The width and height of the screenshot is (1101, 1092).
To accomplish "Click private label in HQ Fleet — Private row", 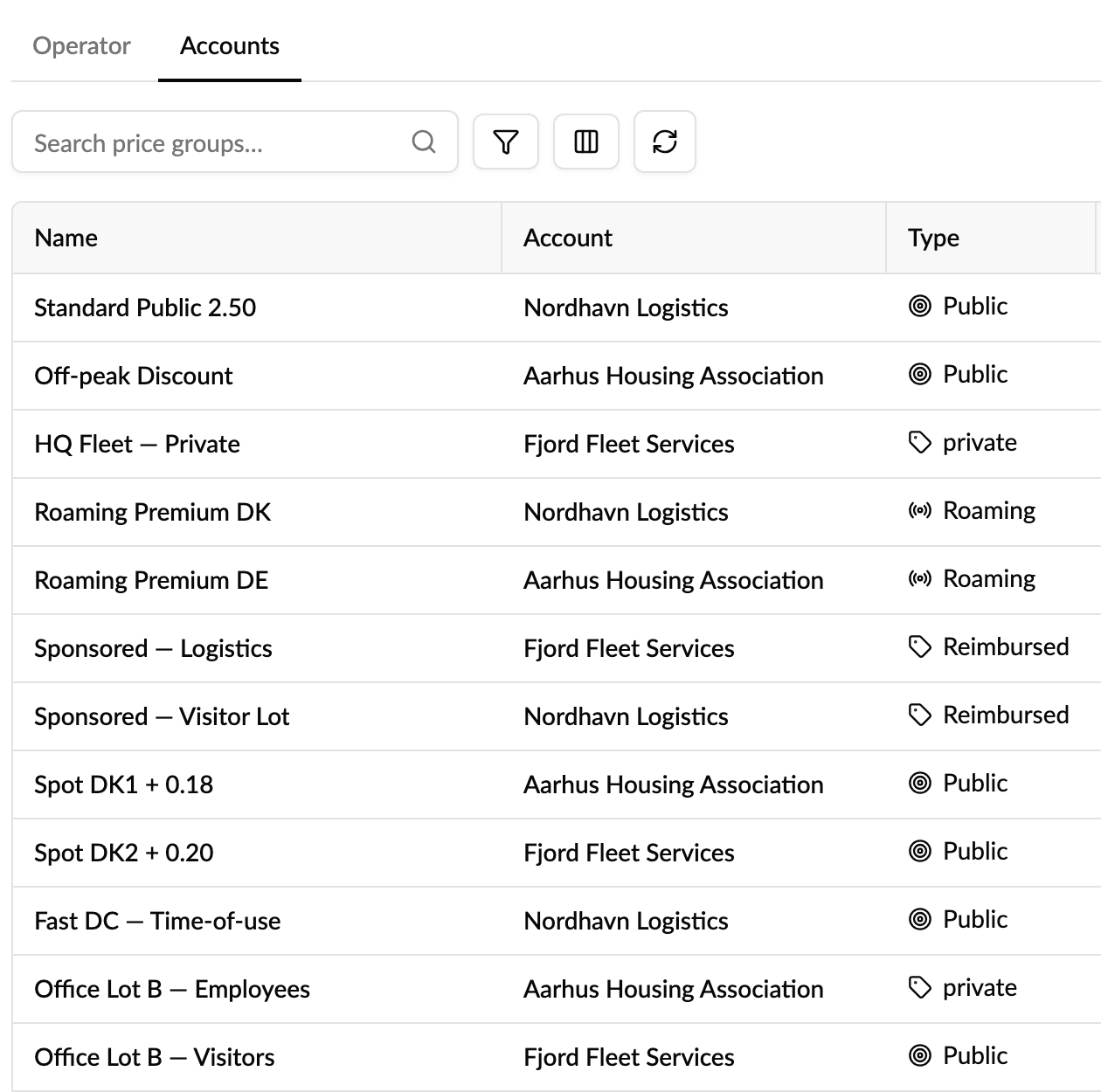I will click(980, 442).
